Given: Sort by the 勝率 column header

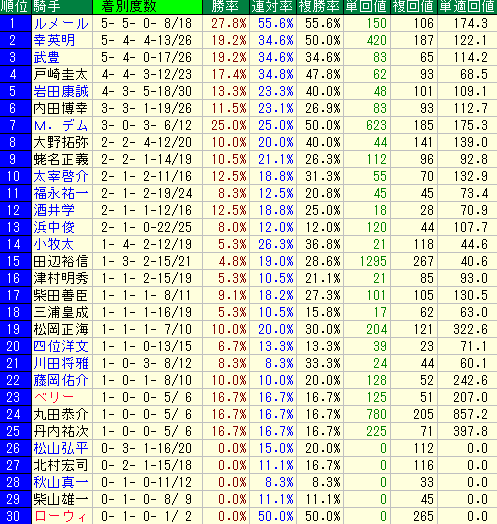Looking at the screenshot, I should click(x=226, y=7).
